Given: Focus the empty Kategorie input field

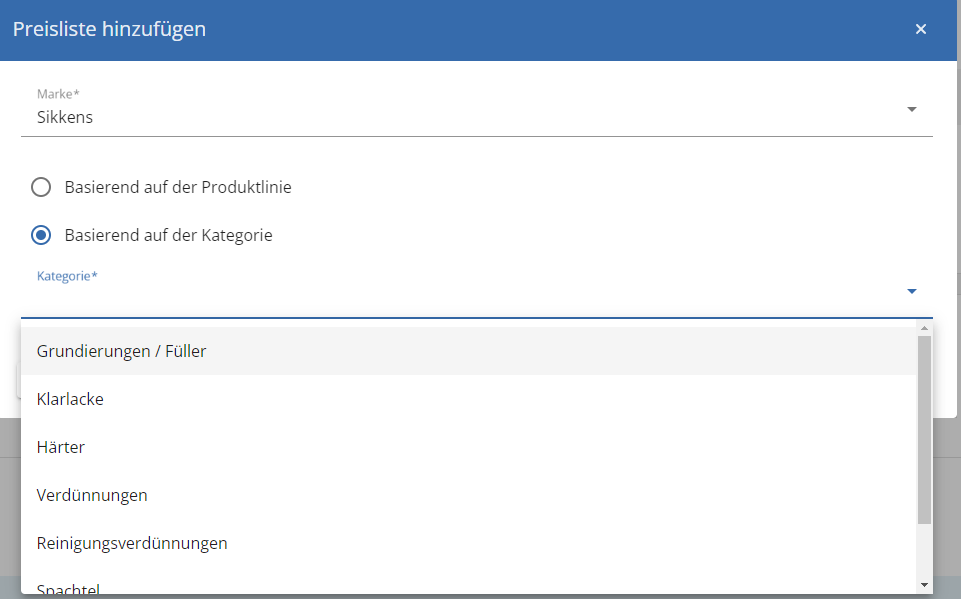Looking at the screenshot, I should click(477, 293).
